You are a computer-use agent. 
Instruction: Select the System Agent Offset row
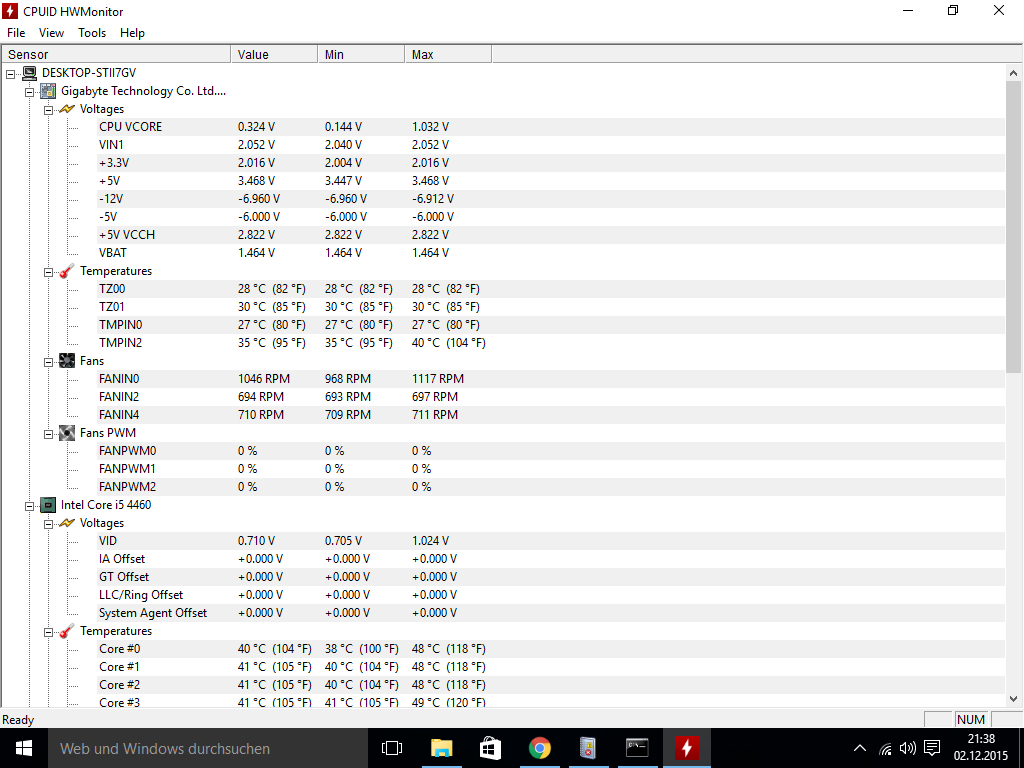[551, 613]
